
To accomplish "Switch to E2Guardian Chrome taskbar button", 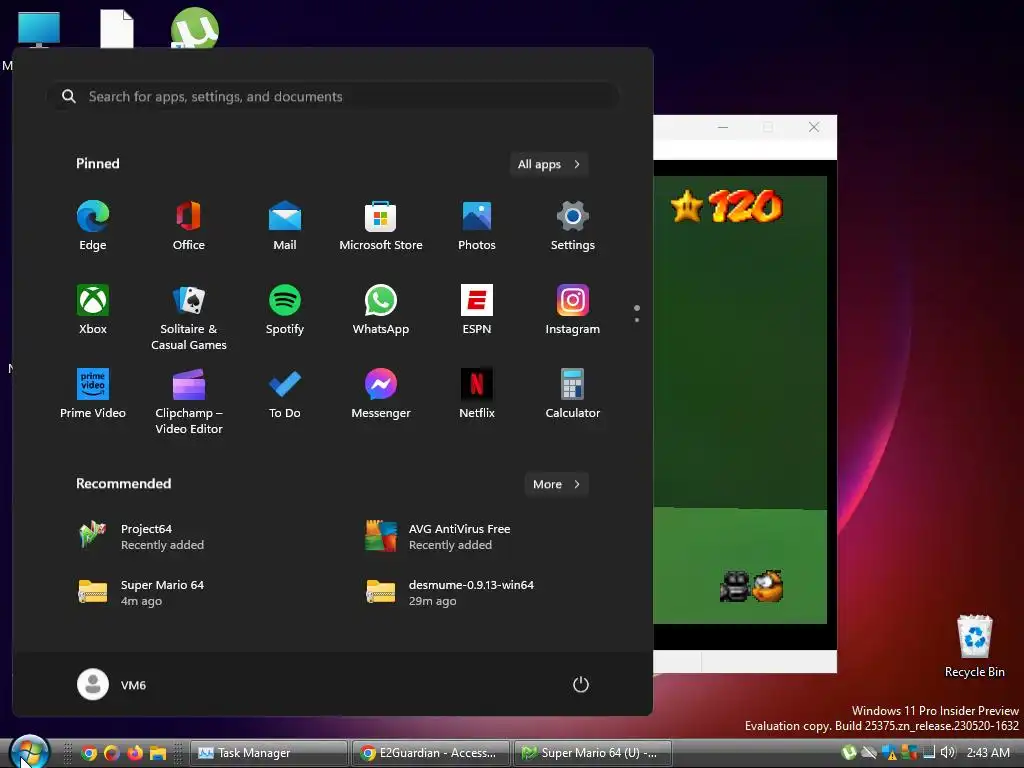I will pos(431,753).
